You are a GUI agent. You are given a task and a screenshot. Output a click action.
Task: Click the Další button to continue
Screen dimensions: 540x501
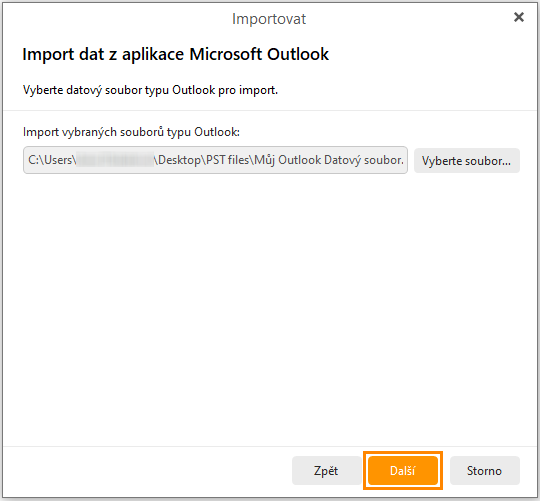click(x=403, y=470)
